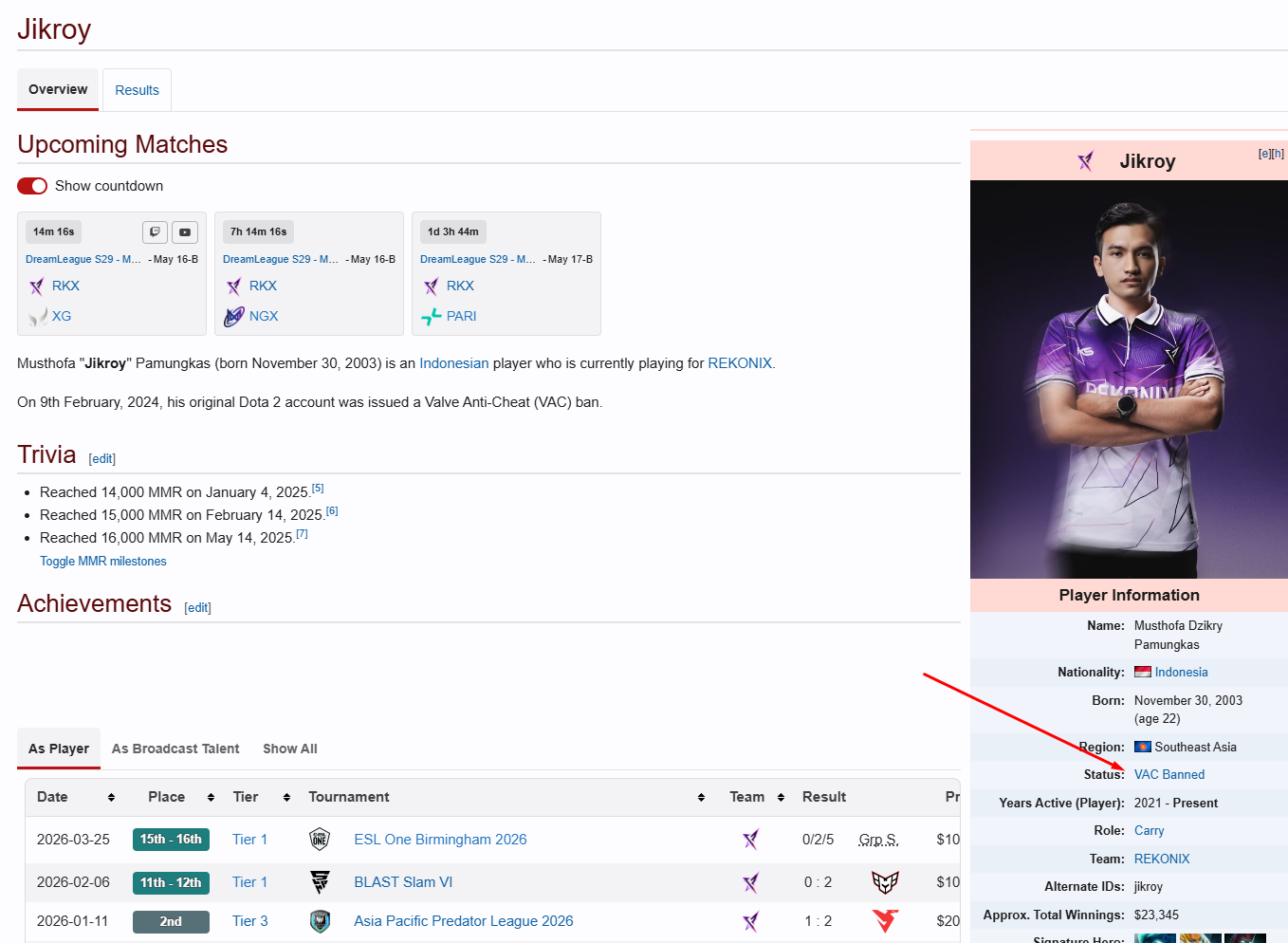Sort the table by Tournament column arrows
The height and width of the screenshot is (943, 1288).
701,798
